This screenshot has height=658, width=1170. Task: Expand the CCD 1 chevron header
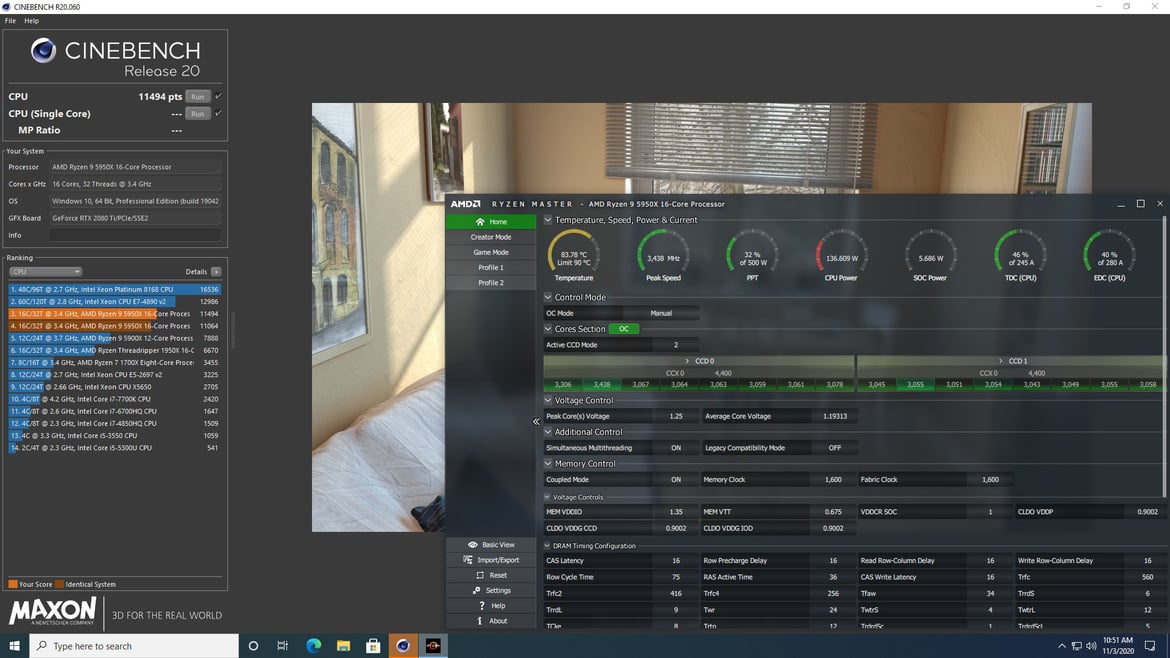pyautogui.click(x=1013, y=361)
